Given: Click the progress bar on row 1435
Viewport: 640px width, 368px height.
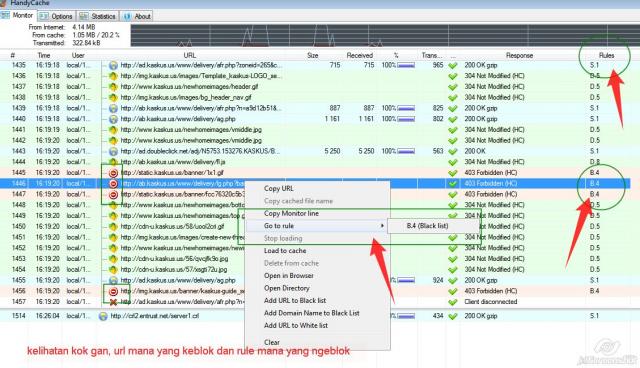Looking at the screenshot, I should pos(406,65).
